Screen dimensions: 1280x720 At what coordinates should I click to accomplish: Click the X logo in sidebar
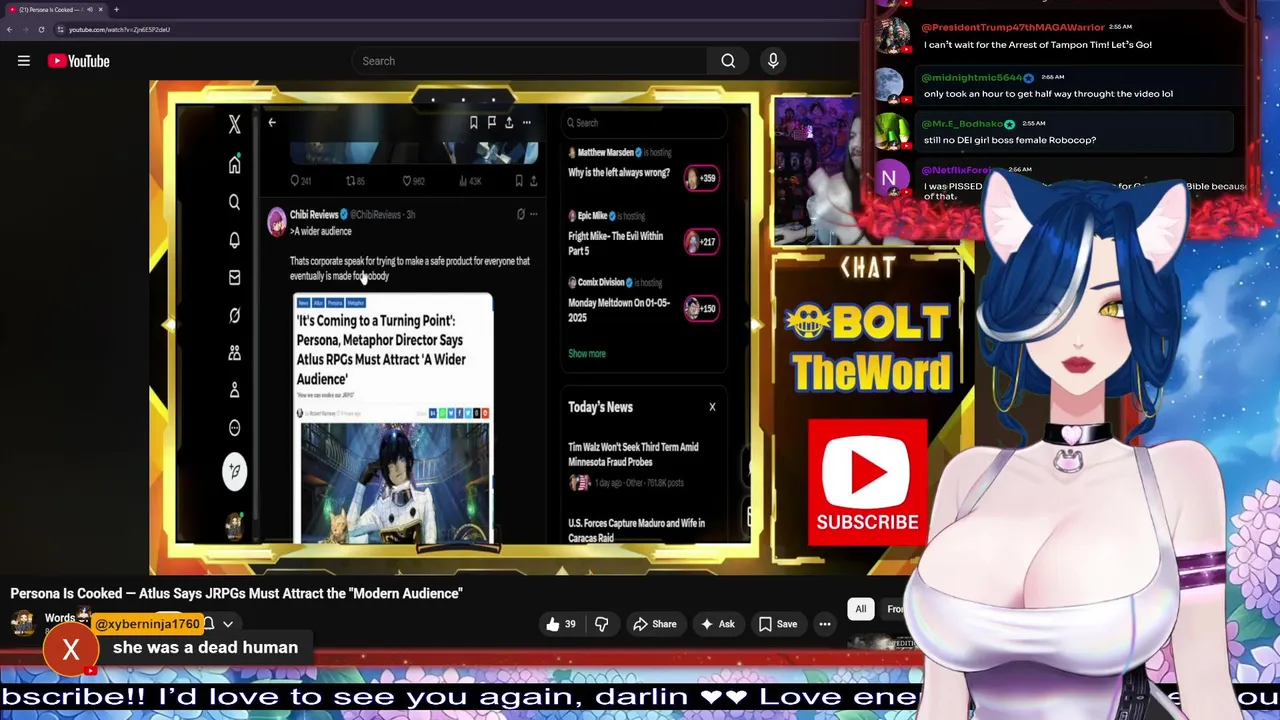click(234, 124)
